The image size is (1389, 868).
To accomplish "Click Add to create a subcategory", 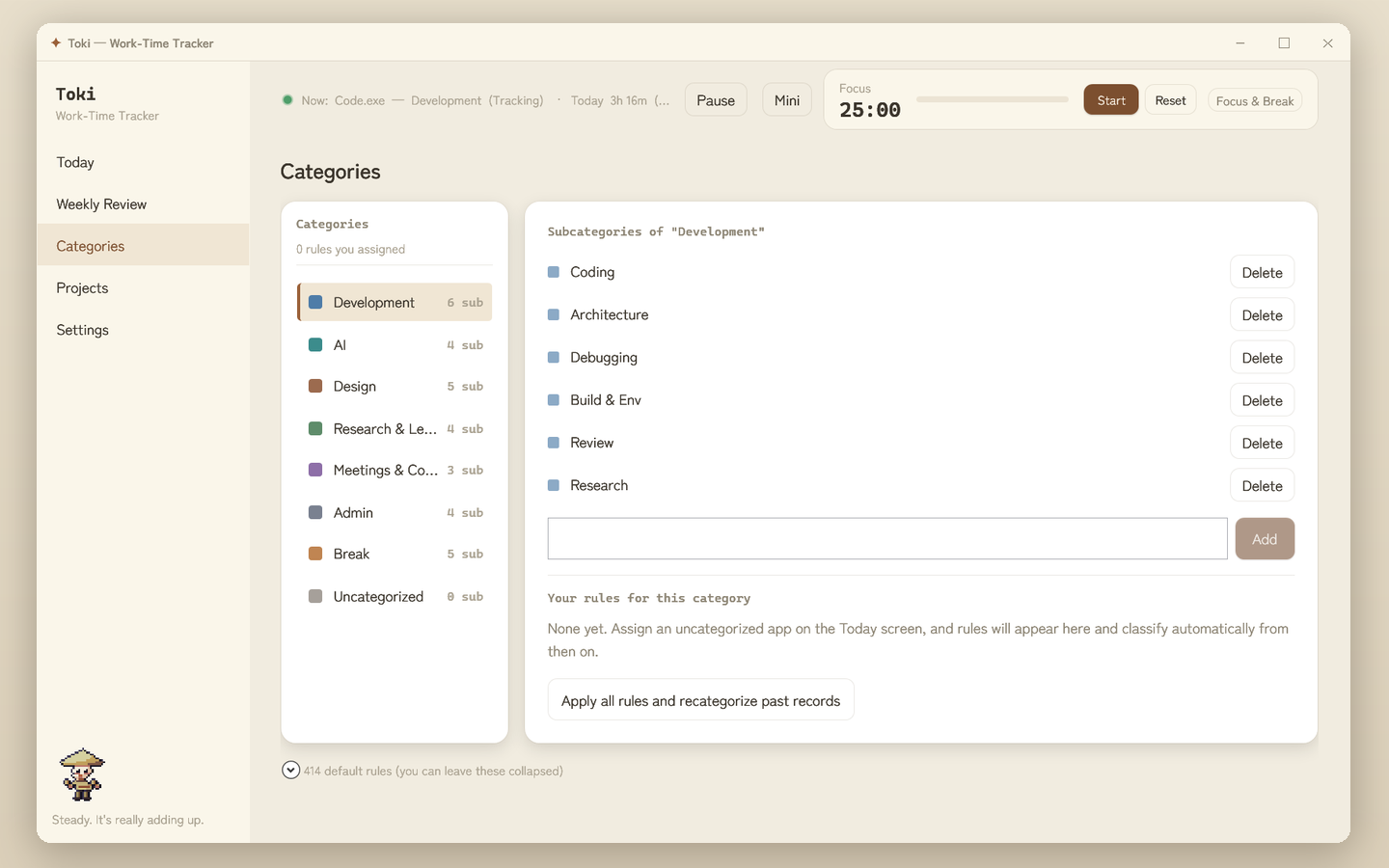I will 1265,538.
